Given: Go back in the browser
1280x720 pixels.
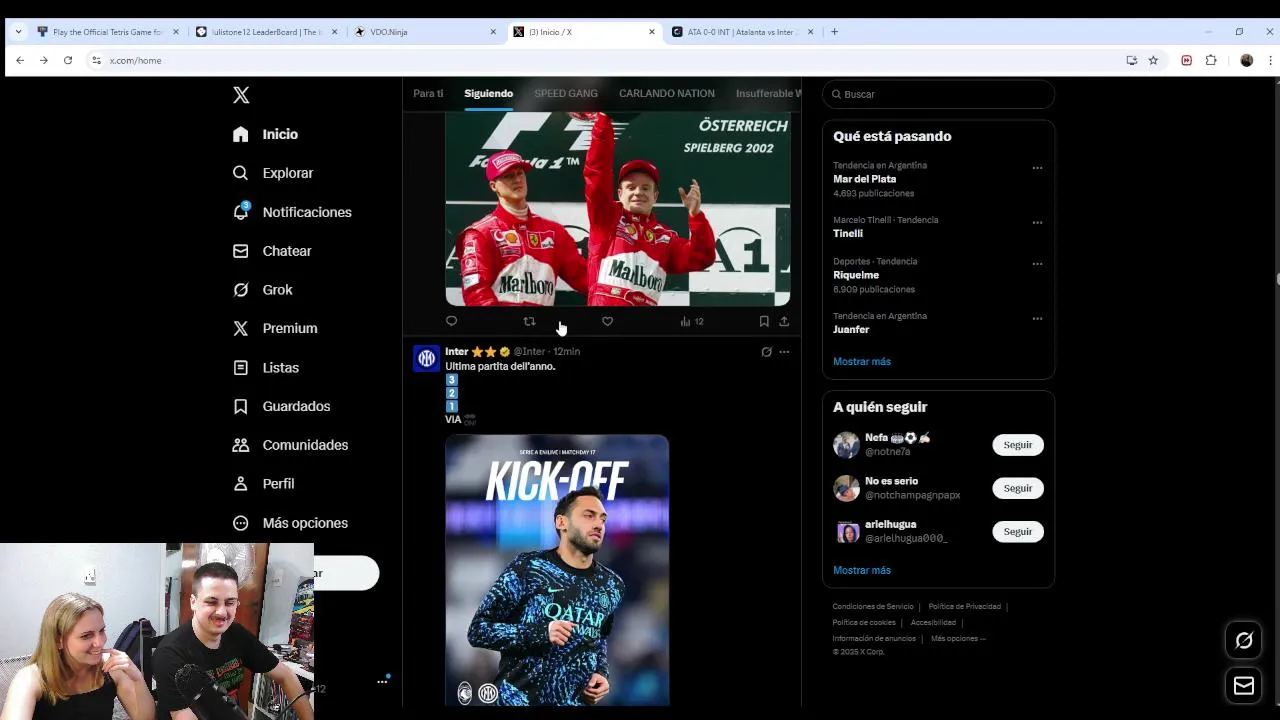Looking at the screenshot, I should pyautogui.click(x=20, y=60).
